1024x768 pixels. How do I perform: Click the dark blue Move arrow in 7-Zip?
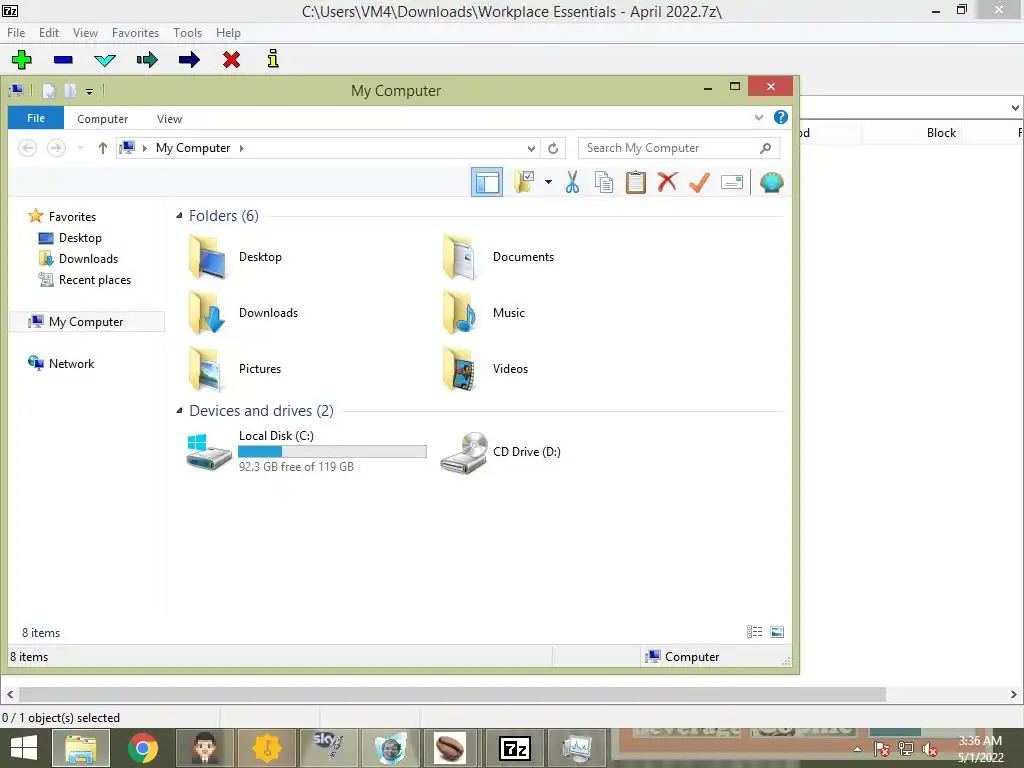189,60
